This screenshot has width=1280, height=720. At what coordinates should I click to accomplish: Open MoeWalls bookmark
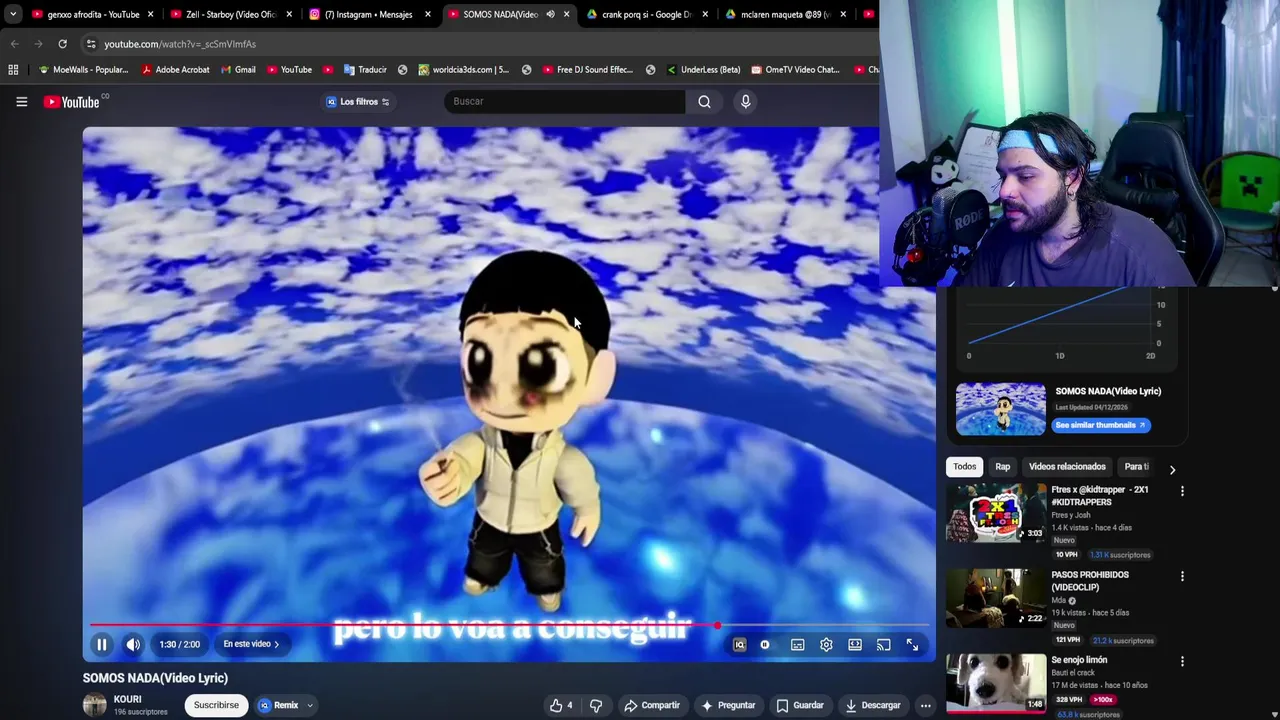click(83, 70)
